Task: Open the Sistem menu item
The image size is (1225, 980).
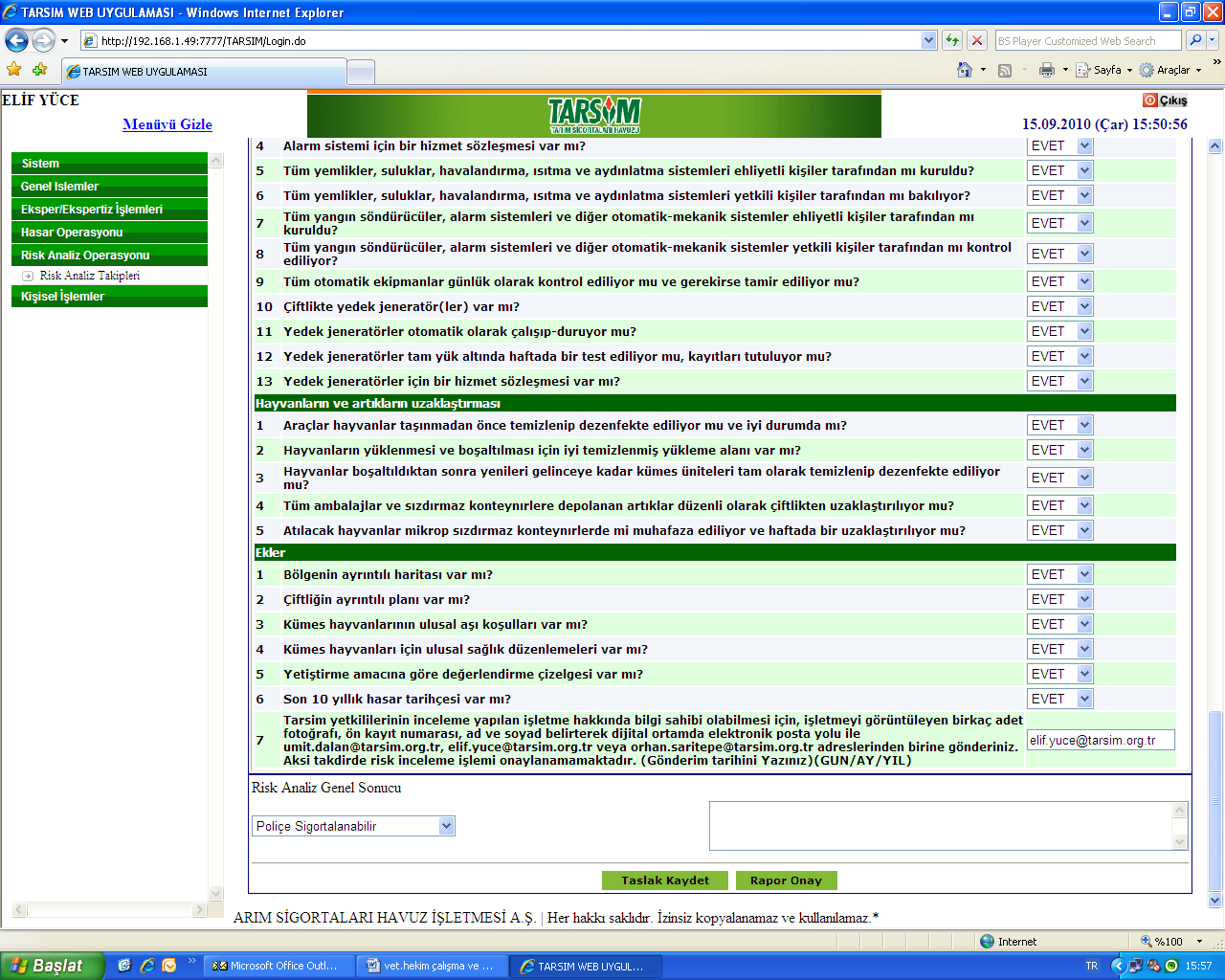Action: [109, 163]
